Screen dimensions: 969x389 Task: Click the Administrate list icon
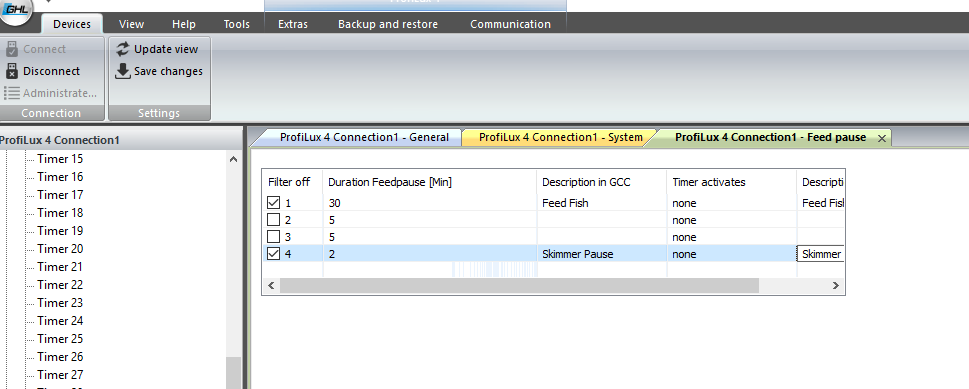click(12, 93)
